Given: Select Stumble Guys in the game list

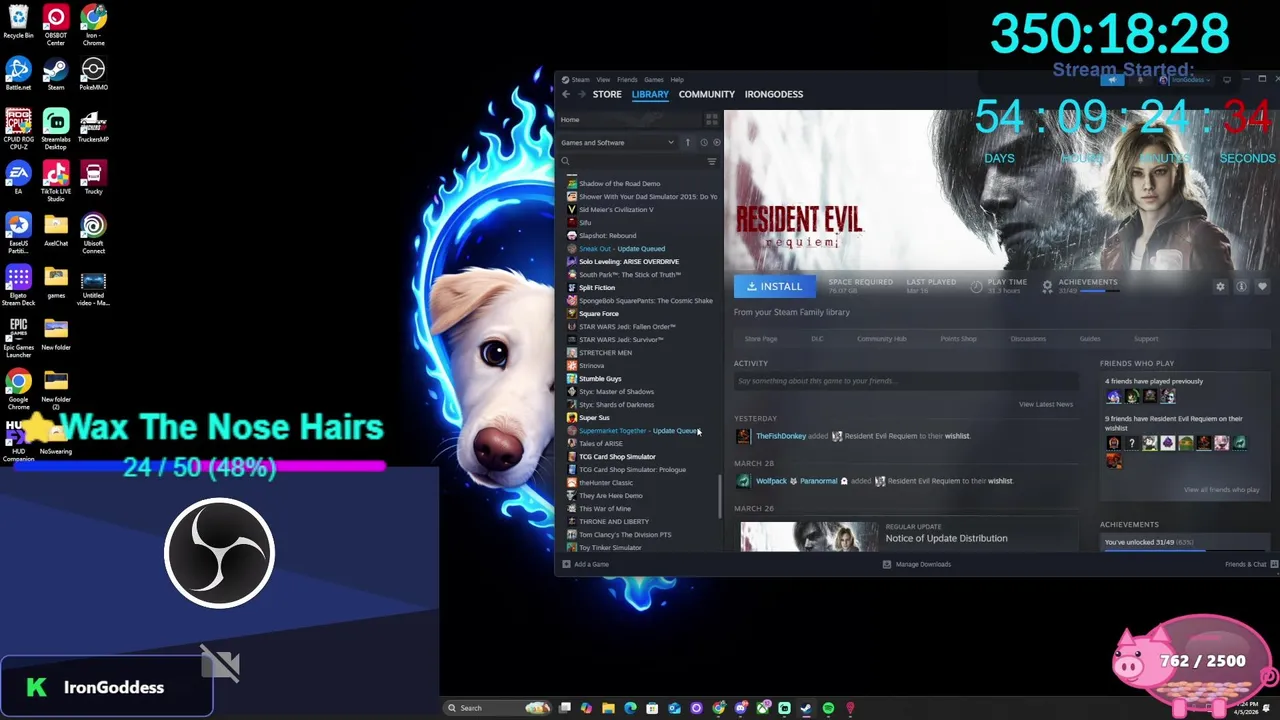Looking at the screenshot, I should pyautogui.click(x=600, y=379).
